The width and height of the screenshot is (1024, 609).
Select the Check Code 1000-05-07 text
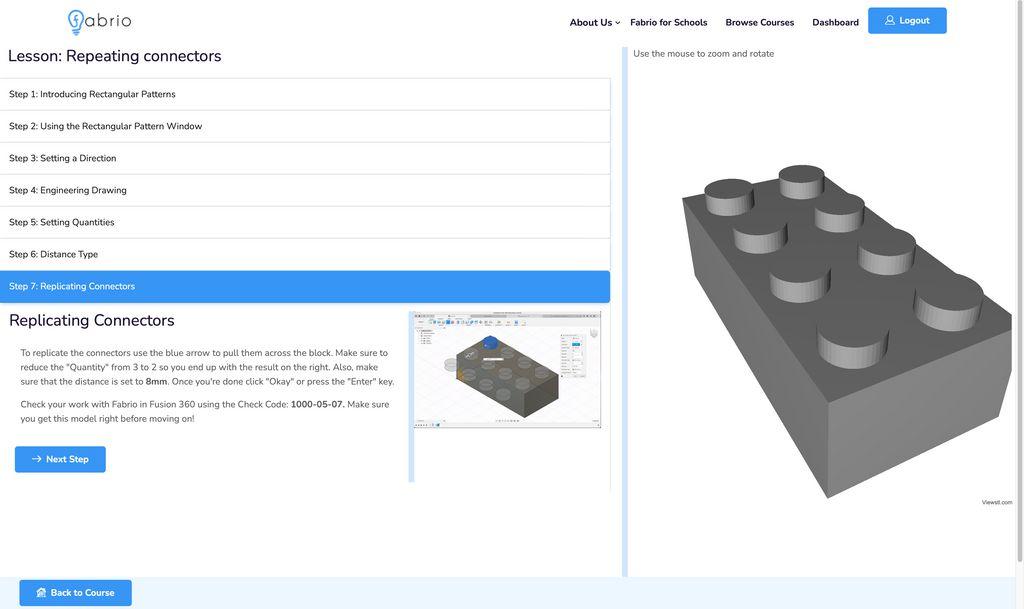pyautogui.click(x=317, y=404)
